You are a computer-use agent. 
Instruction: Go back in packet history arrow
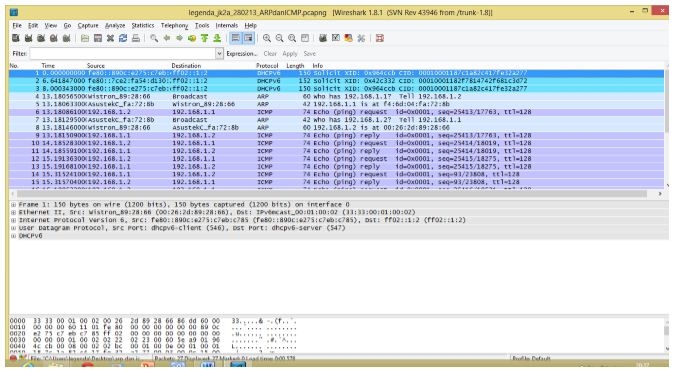click(x=167, y=38)
